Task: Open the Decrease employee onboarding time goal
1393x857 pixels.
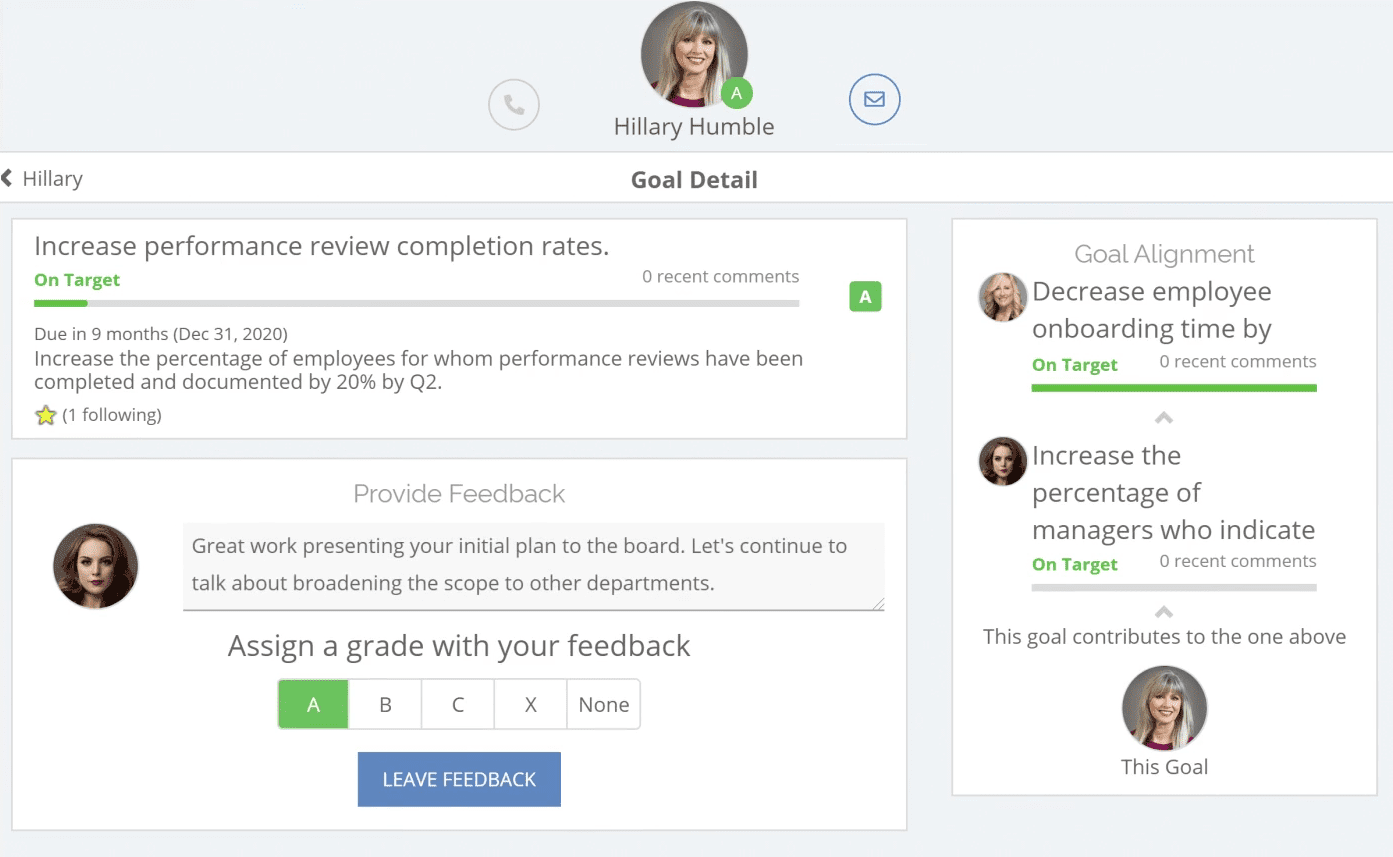Action: (1151, 310)
